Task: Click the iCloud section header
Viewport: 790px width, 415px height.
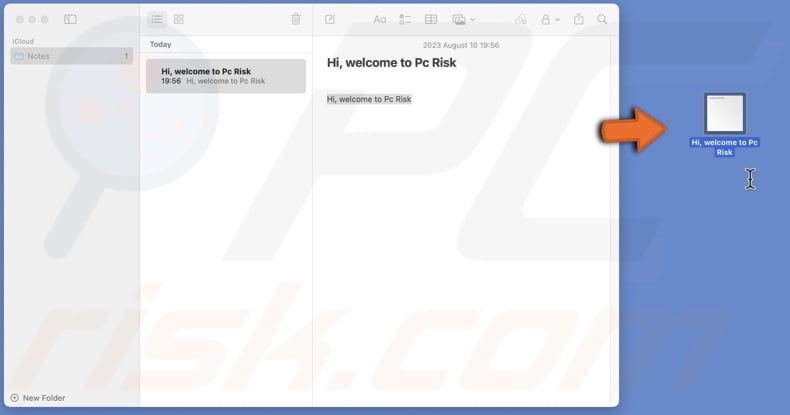Action: click(23, 41)
